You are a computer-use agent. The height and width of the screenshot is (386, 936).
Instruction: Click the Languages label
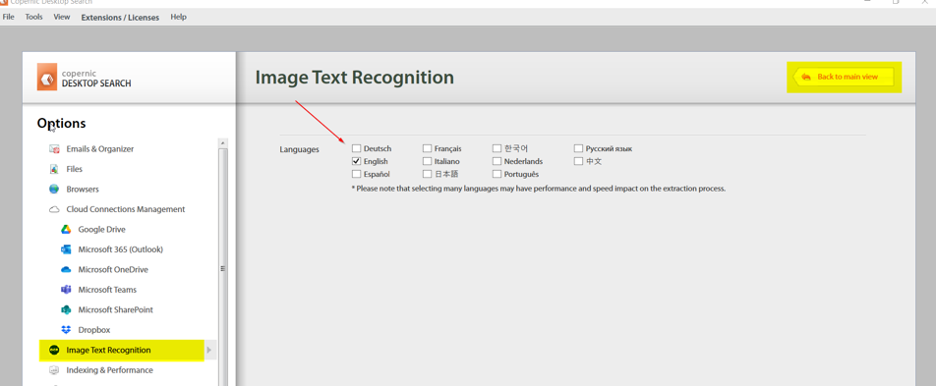coord(299,149)
